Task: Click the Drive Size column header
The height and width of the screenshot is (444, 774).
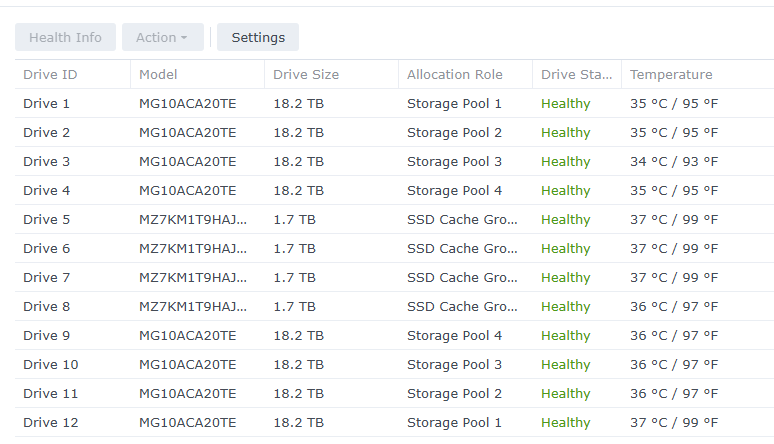Action: coord(306,74)
